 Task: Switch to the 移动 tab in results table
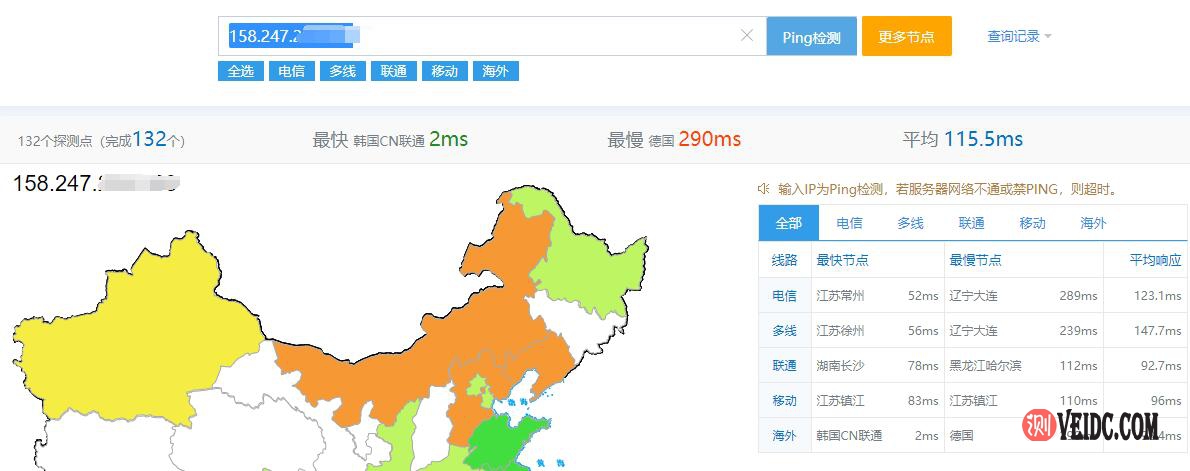click(x=1032, y=223)
